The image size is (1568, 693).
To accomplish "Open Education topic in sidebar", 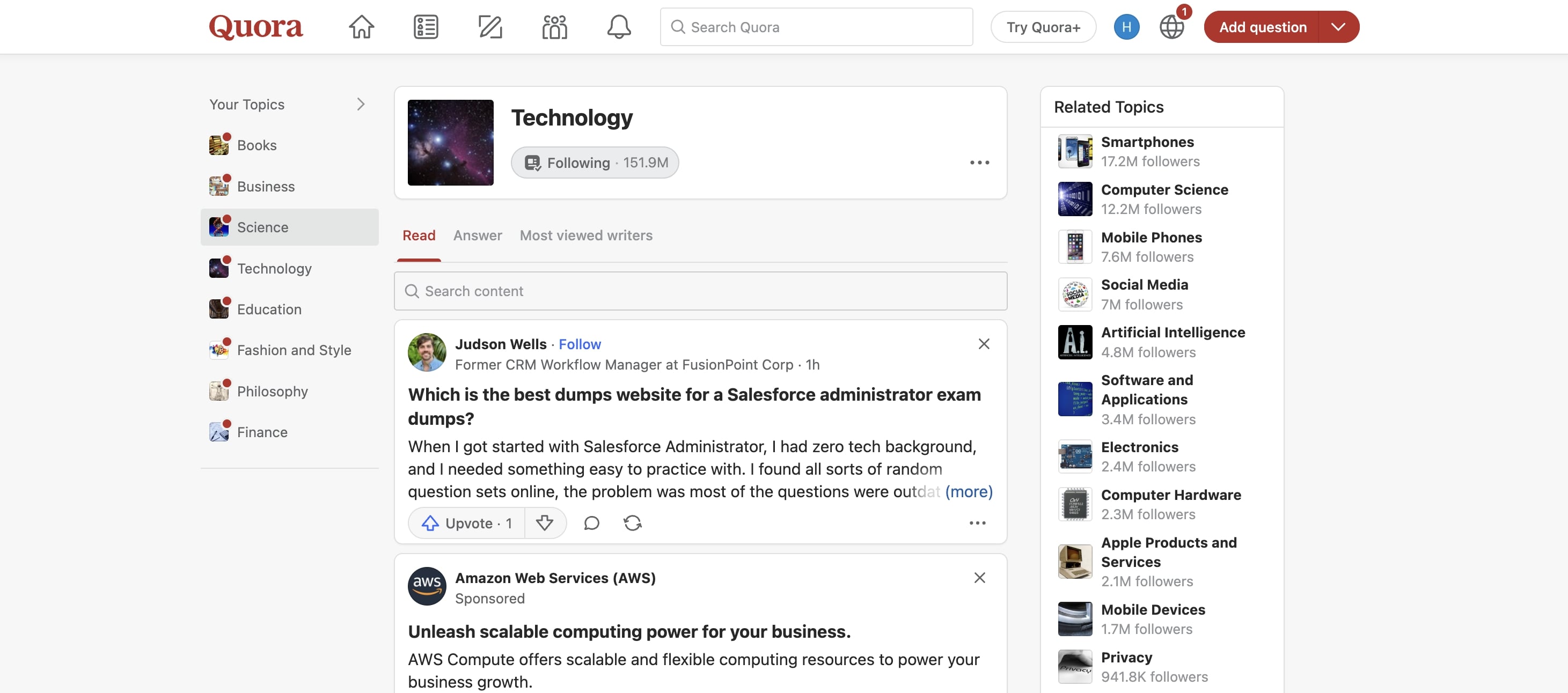I will (x=289, y=309).
